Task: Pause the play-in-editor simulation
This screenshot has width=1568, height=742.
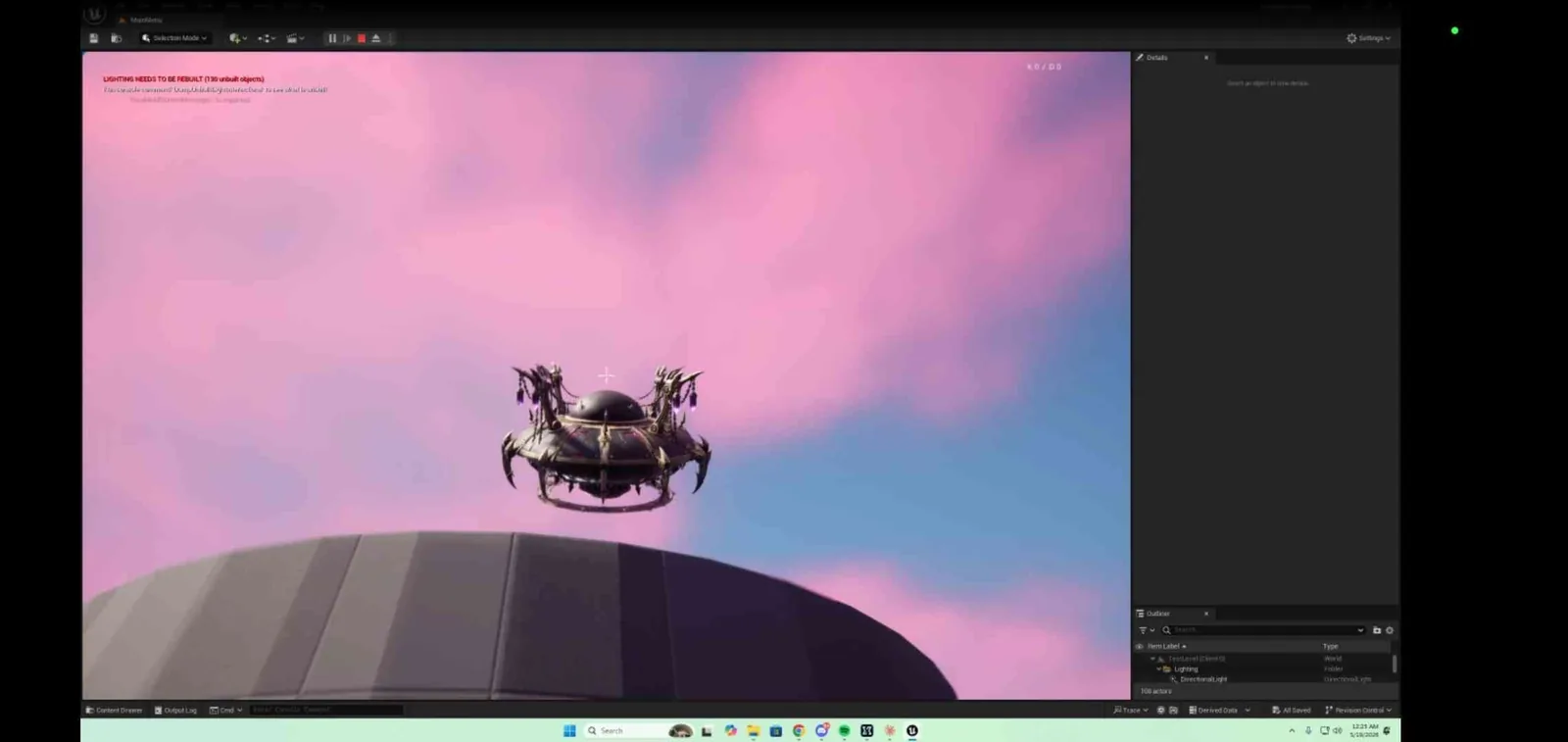Action: [x=332, y=38]
